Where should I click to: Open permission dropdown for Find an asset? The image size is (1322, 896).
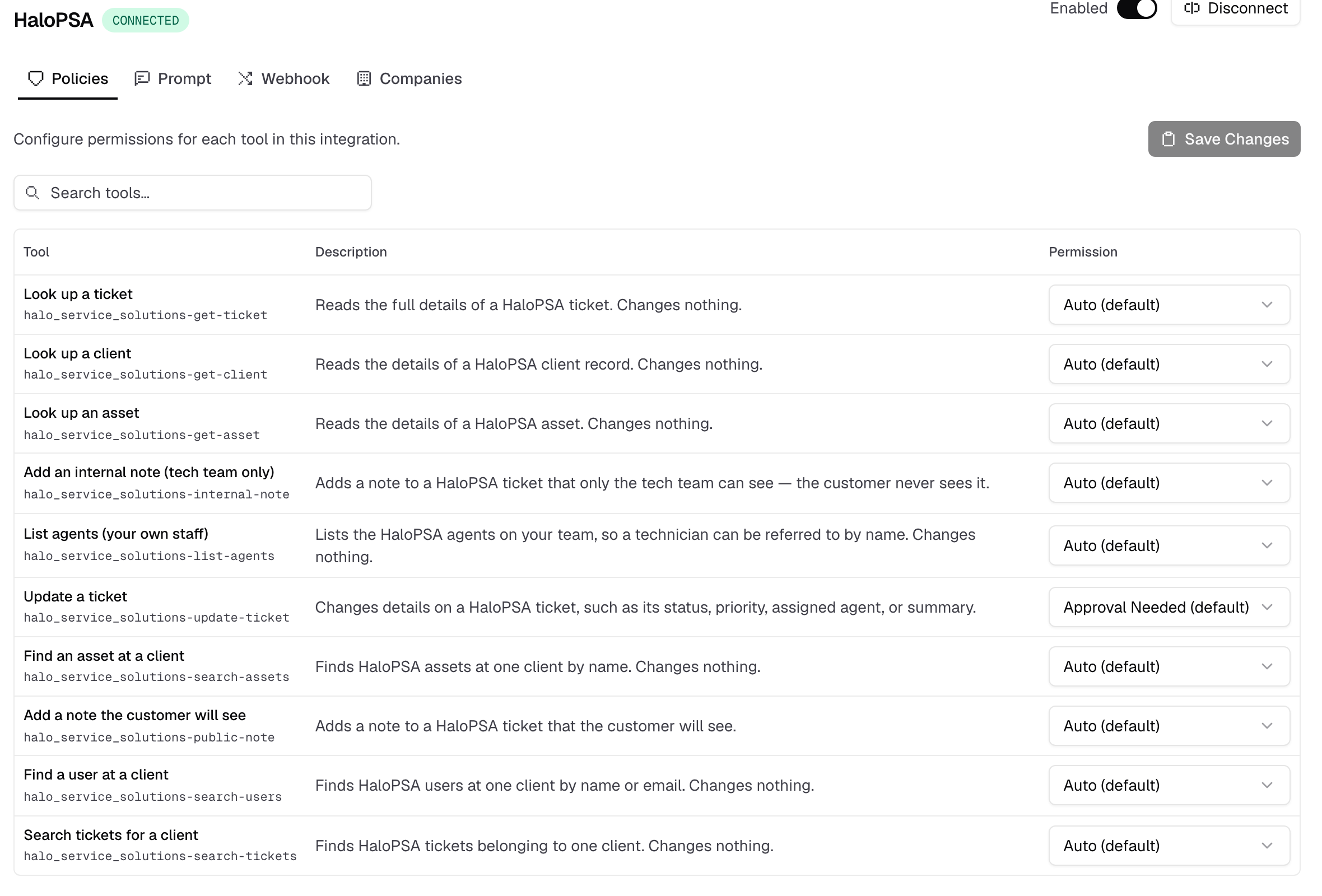(x=1169, y=666)
